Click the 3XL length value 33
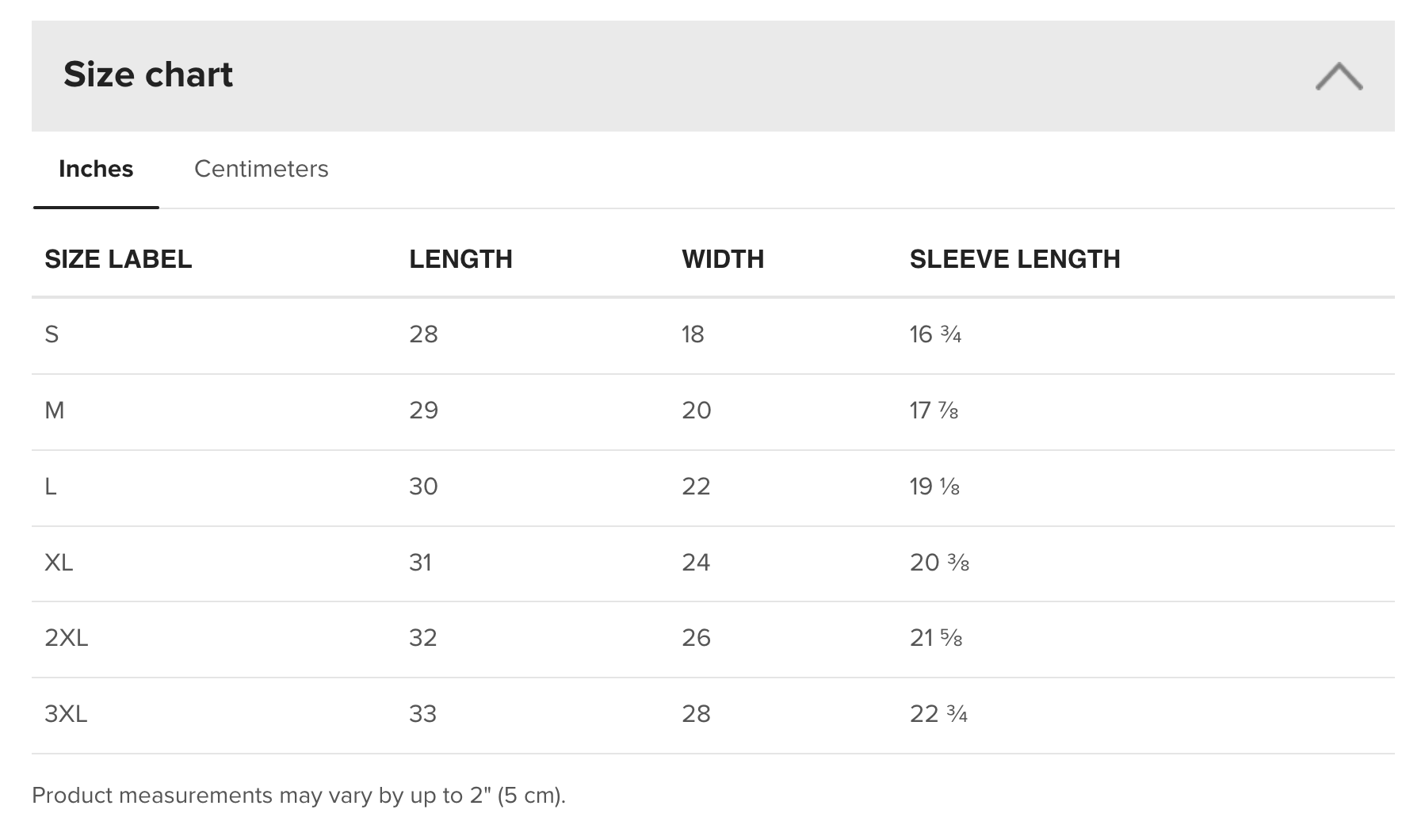Viewport: 1425px width, 840px height. (x=423, y=714)
